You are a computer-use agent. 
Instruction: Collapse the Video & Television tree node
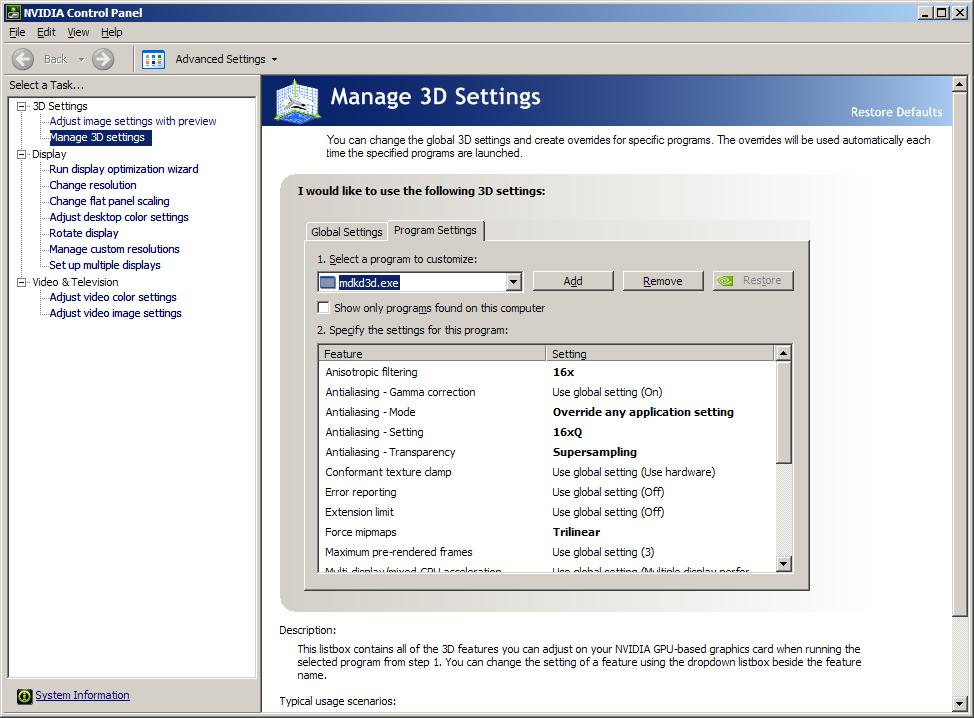[22, 282]
